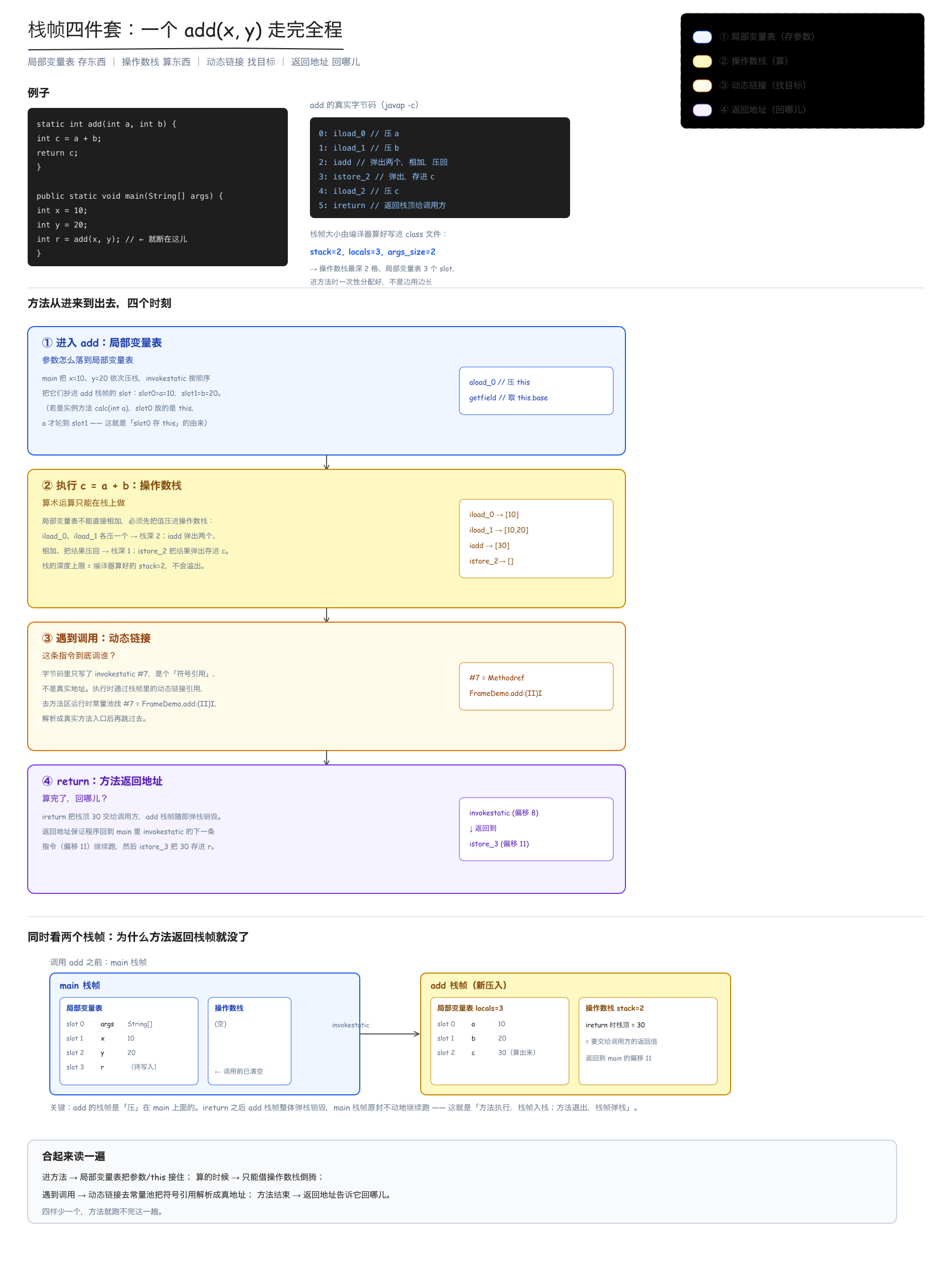
Task: Click the page title 栈帧四件套
Action: click(185, 30)
